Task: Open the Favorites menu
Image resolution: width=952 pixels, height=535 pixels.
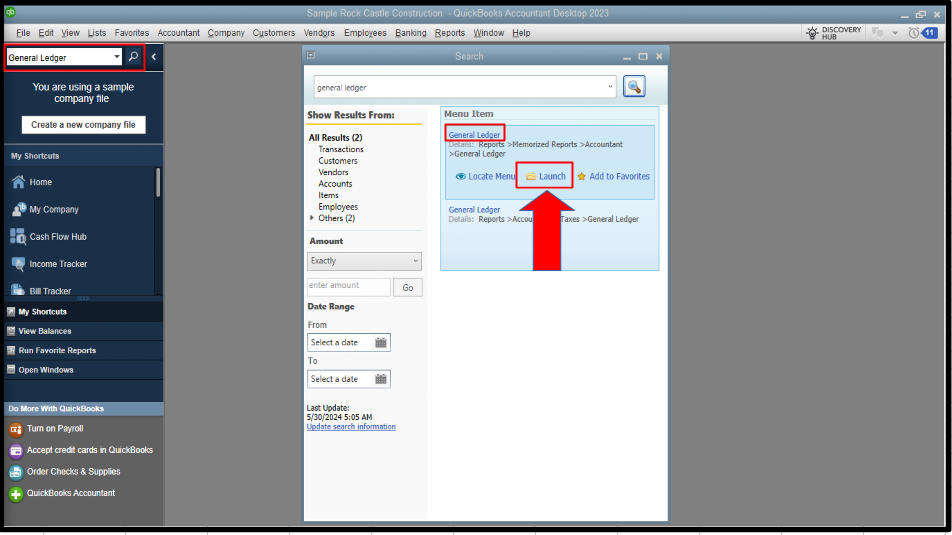Action: pos(132,33)
